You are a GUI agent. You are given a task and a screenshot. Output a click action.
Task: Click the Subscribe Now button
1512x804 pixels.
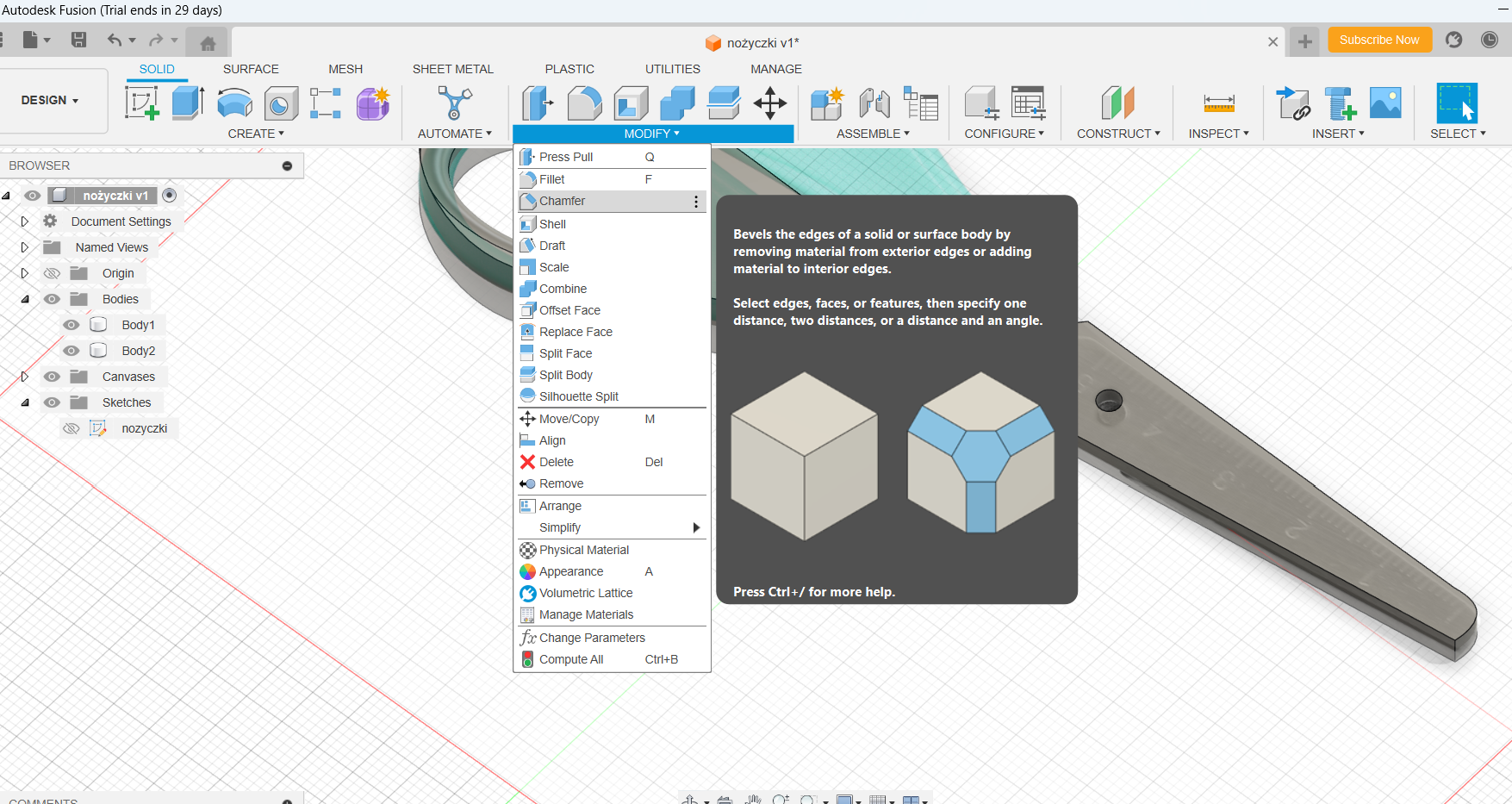tap(1379, 40)
